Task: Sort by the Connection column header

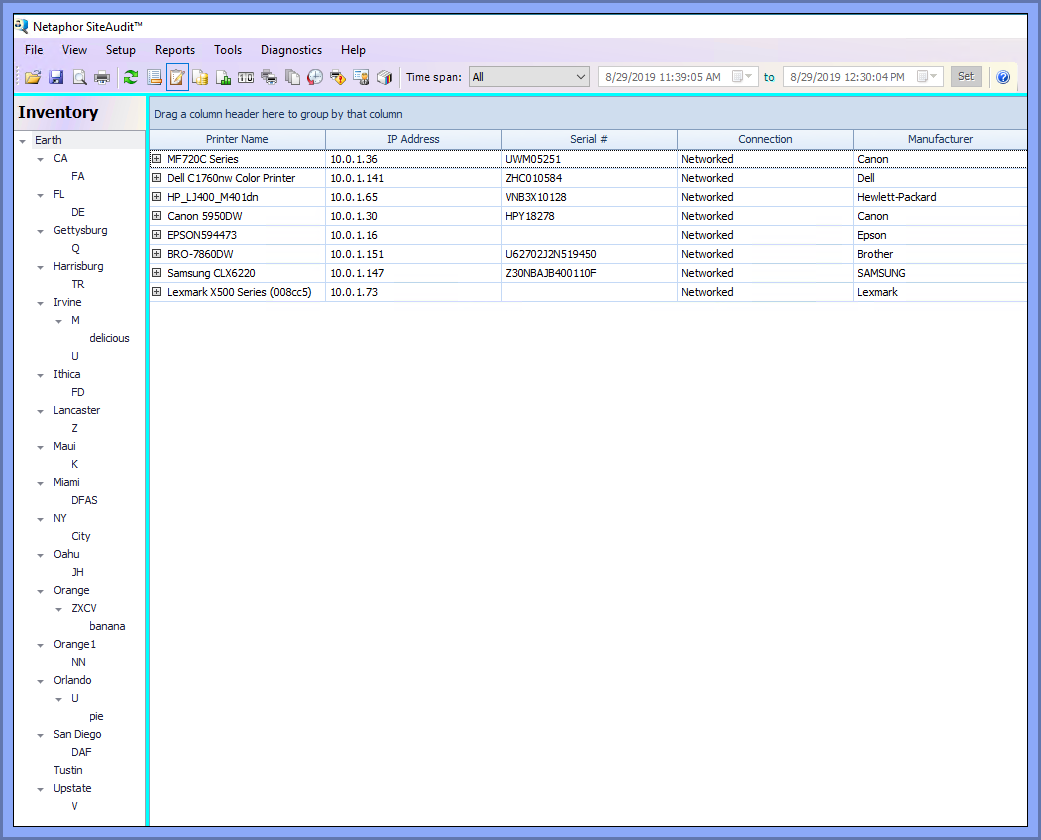Action: pyautogui.click(x=765, y=139)
